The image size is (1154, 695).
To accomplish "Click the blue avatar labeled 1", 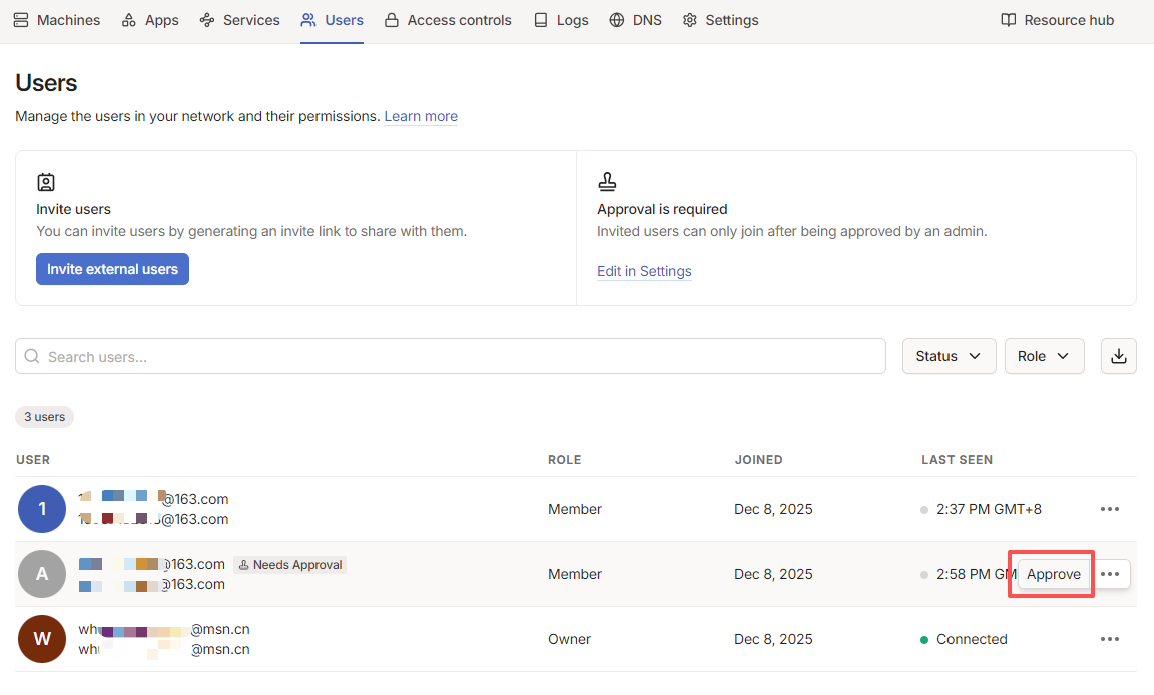I will (x=42, y=509).
